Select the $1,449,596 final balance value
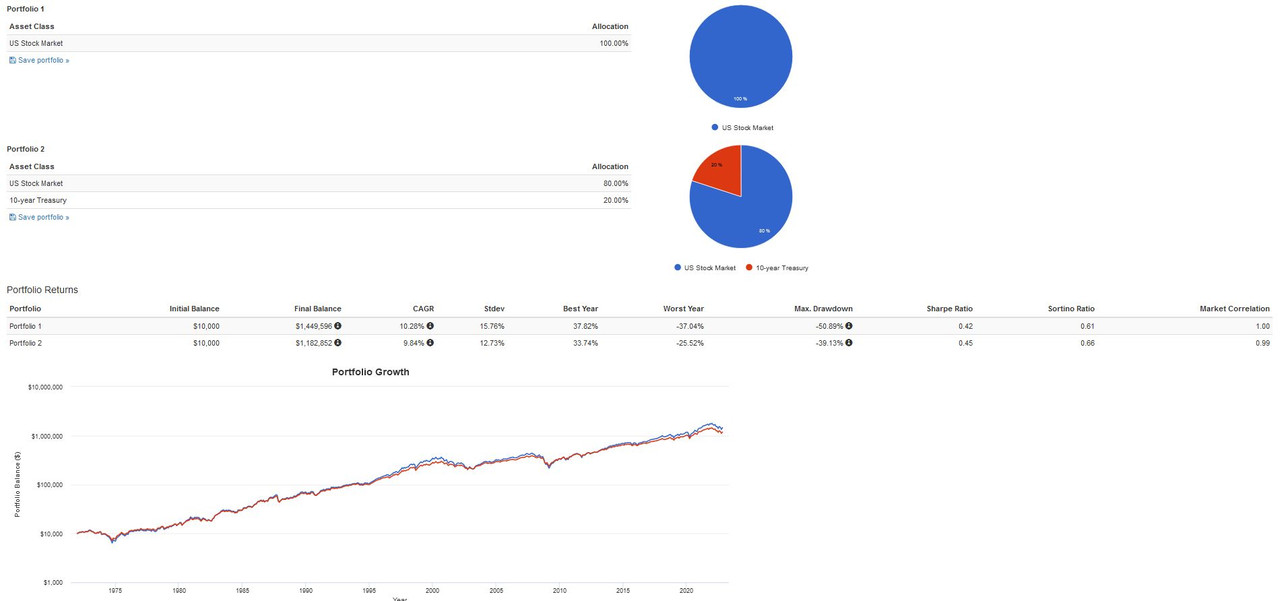This screenshot has width=1280, height=601. pos(313,326)
